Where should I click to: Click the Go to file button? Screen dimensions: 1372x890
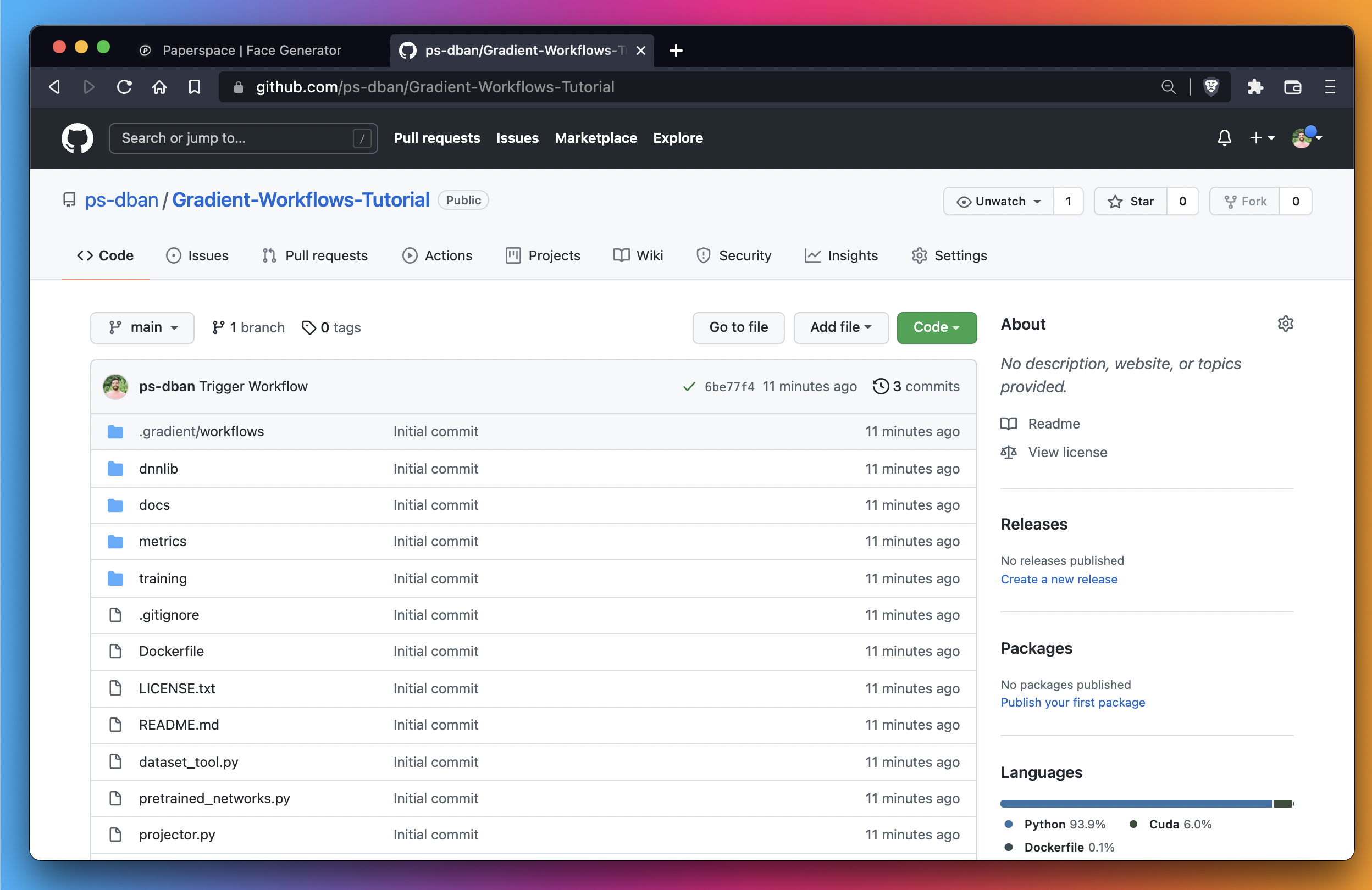(738, 327)
